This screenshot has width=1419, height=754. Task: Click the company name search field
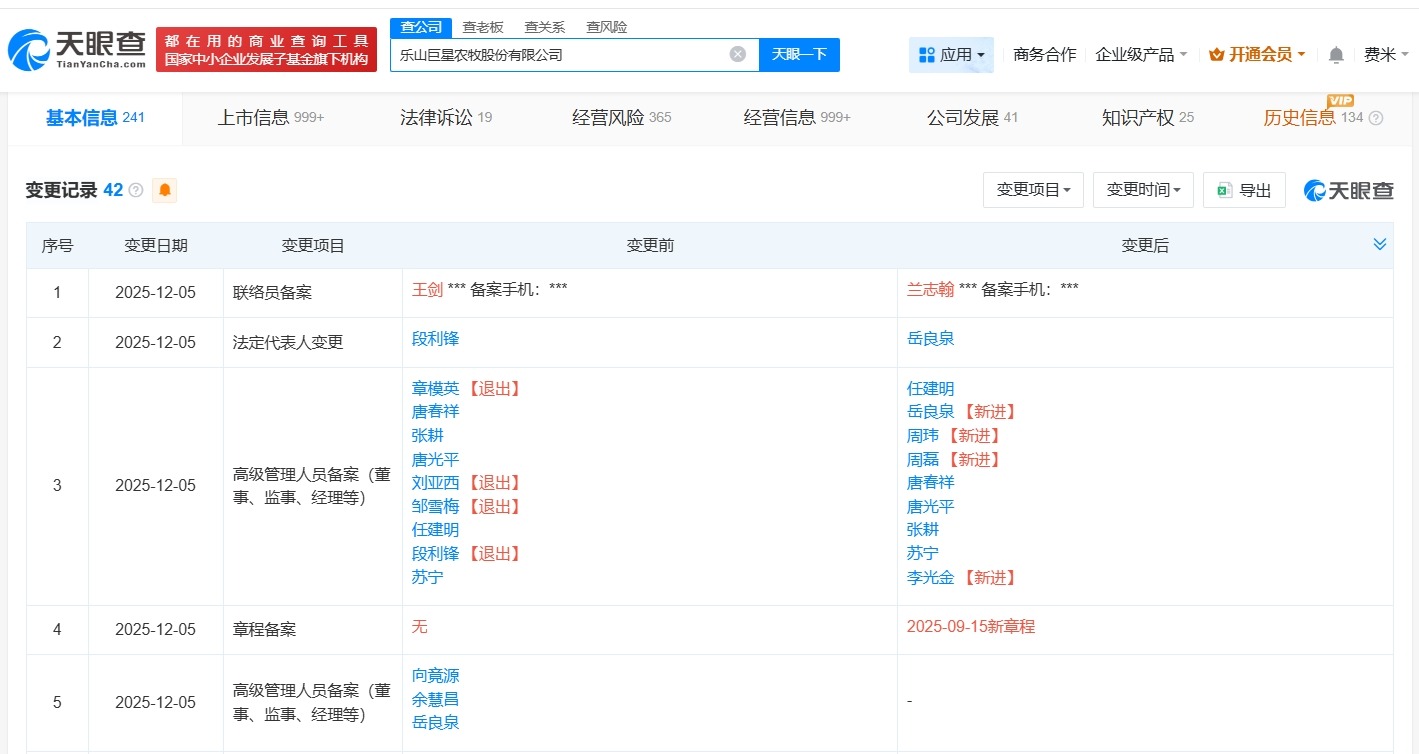coord(560,55)
